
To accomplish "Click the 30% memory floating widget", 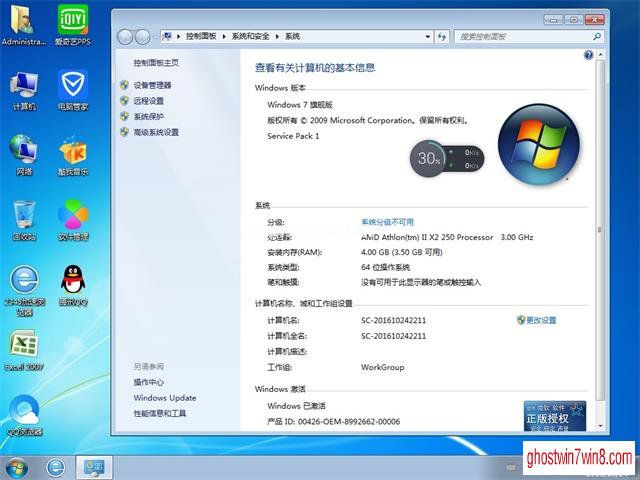I will (447, 158).
